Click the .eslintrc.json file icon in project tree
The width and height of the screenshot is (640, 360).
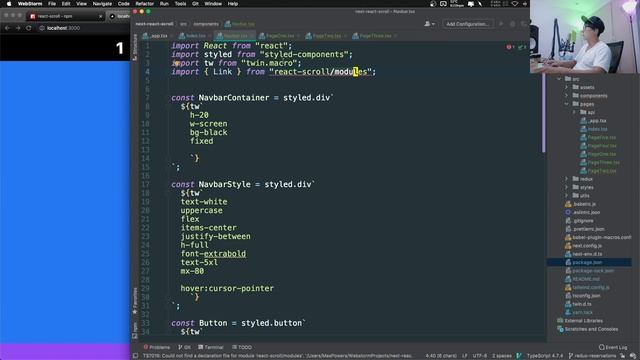pos(568,212)
